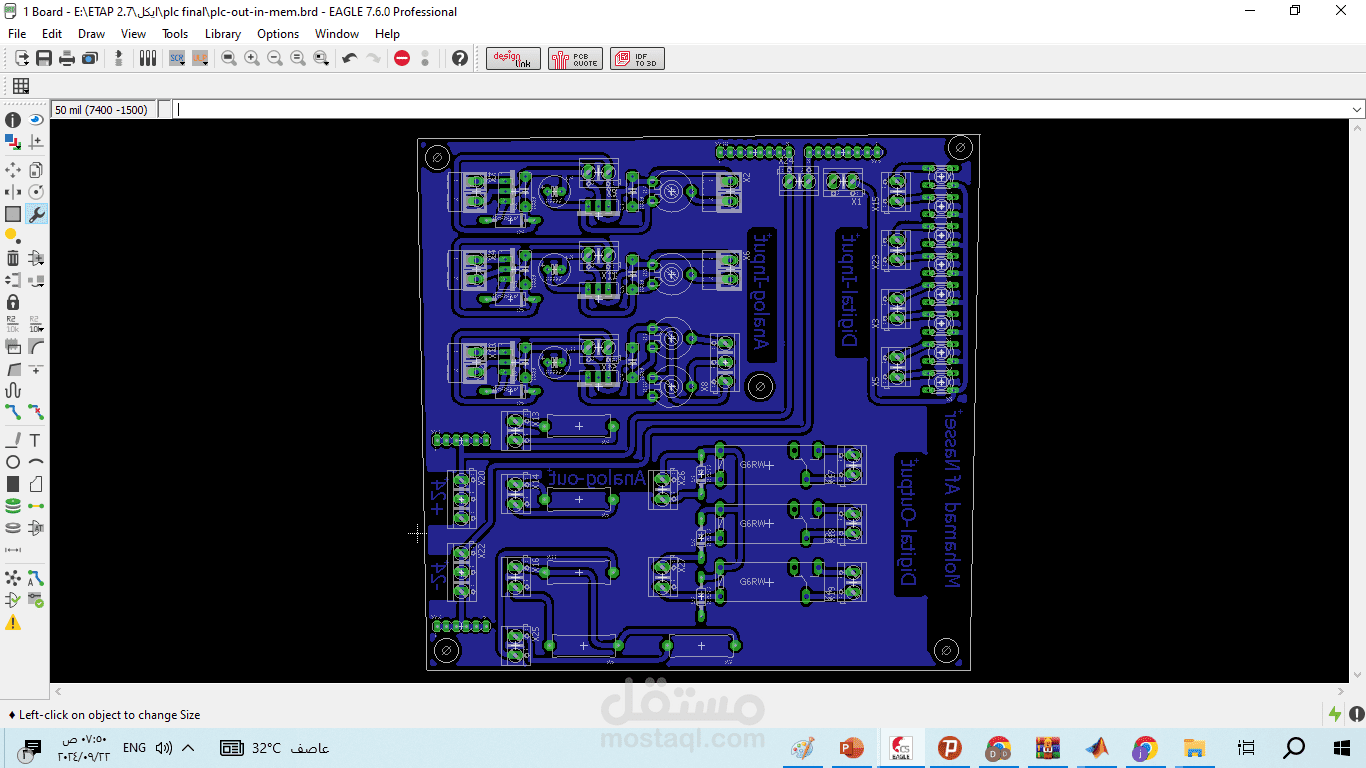
Task: Select the Circle tool
Action: (x=13, y=462)
